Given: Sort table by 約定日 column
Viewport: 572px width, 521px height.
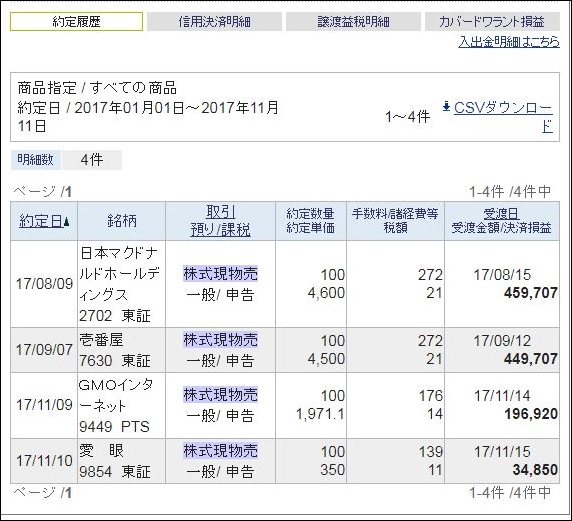Looking at the screenshot, I should tap(41, 221).
